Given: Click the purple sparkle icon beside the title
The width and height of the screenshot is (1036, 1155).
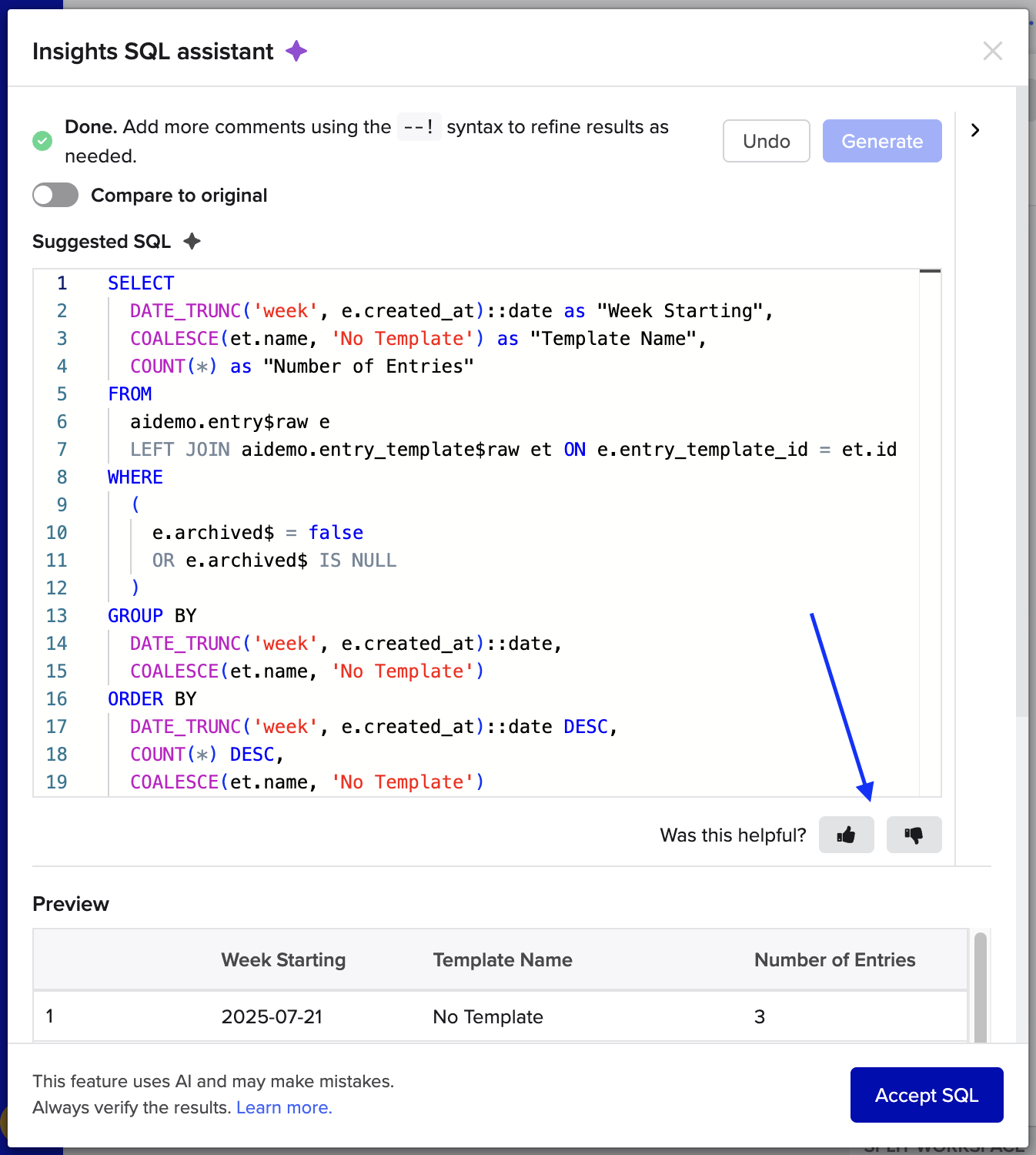Looking at the screenshot, I should click(x=296, y=52).
